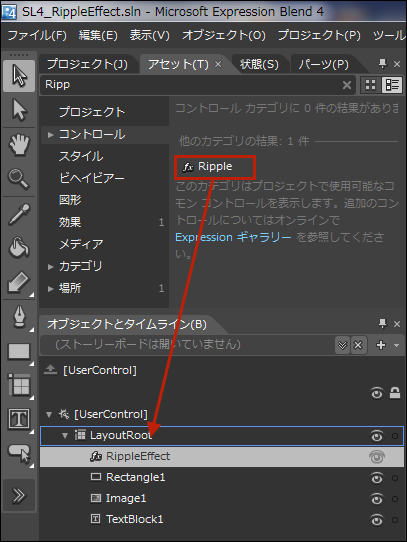Activate the Zoom magnifier tool
The height and width of the screenshot is (542, 407).
pyautogui.click(x=19, y=179)
